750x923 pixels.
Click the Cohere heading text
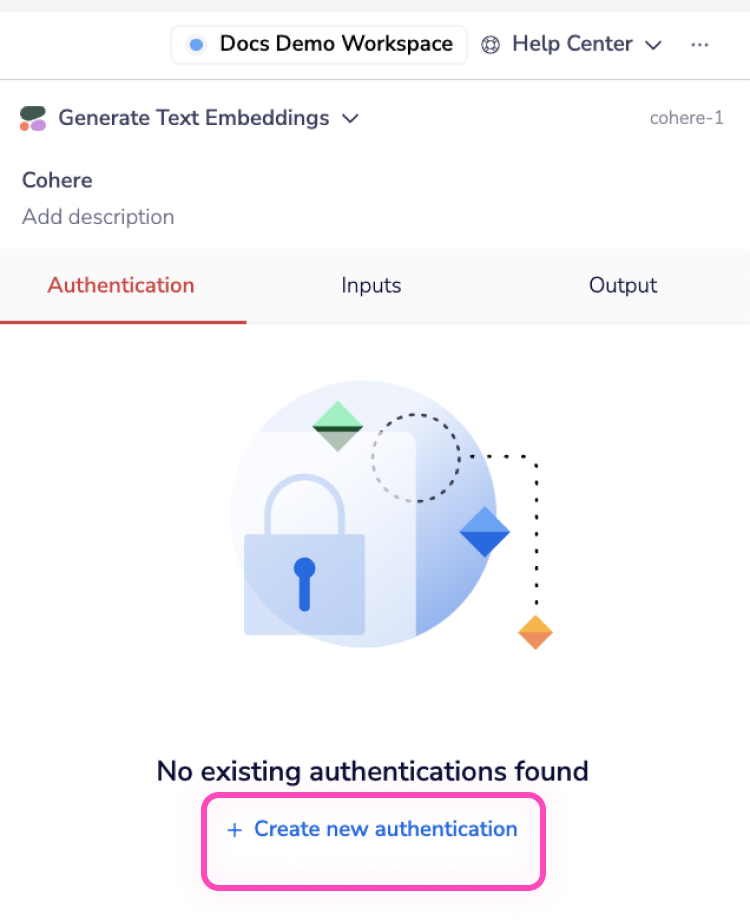(x=56, y=180)
